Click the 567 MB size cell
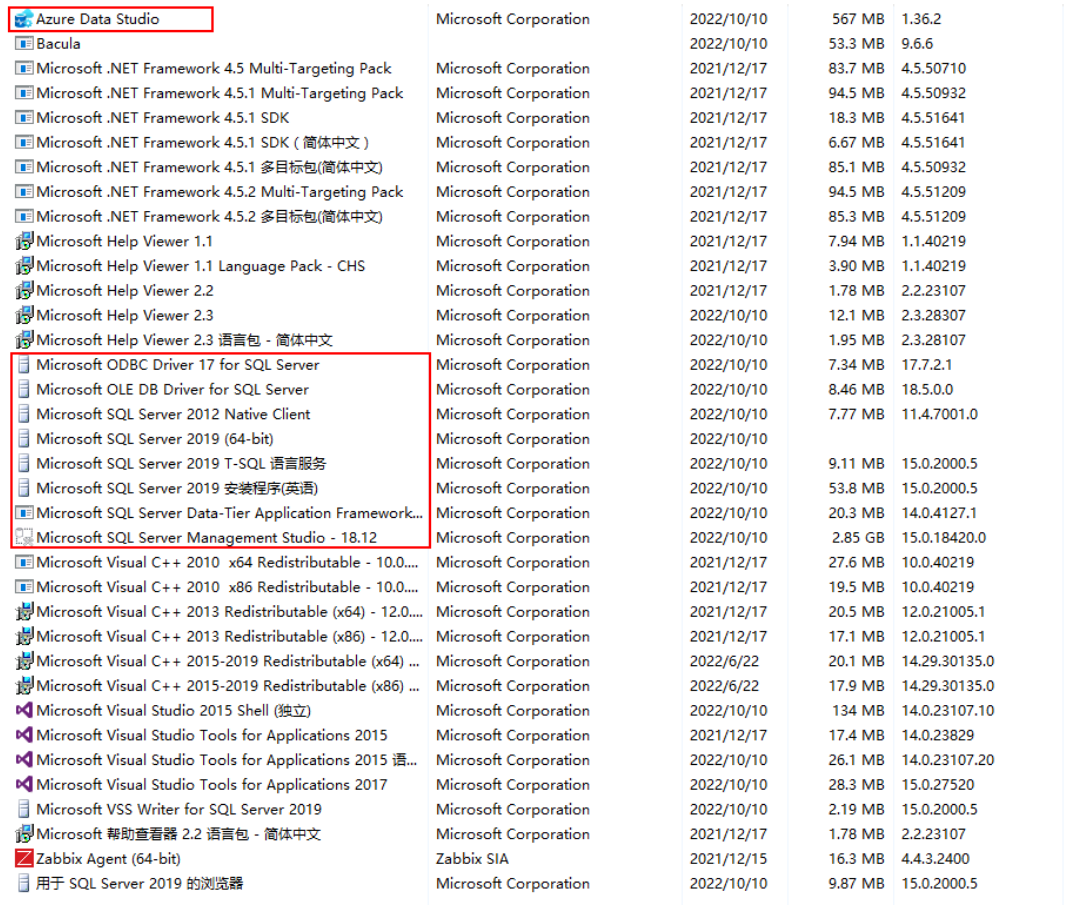The image size is (1073, 905). (x=858, y=19)
